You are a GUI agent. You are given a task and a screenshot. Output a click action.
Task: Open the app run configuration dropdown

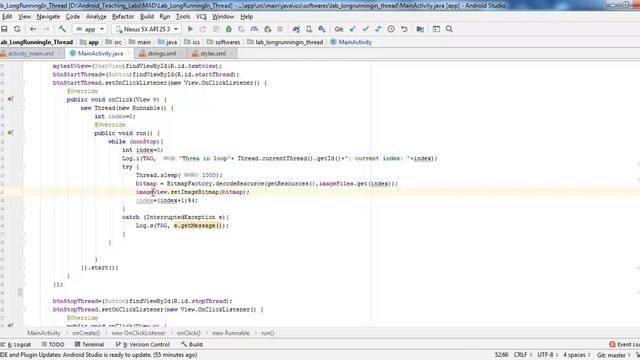(x=90, y=29)
